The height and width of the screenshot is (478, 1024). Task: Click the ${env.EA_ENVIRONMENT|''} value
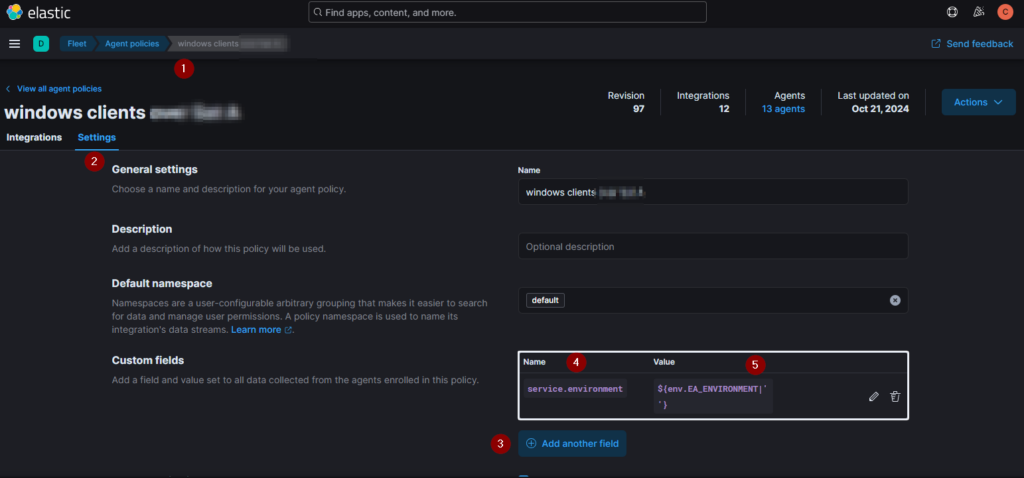coord(713,396)
